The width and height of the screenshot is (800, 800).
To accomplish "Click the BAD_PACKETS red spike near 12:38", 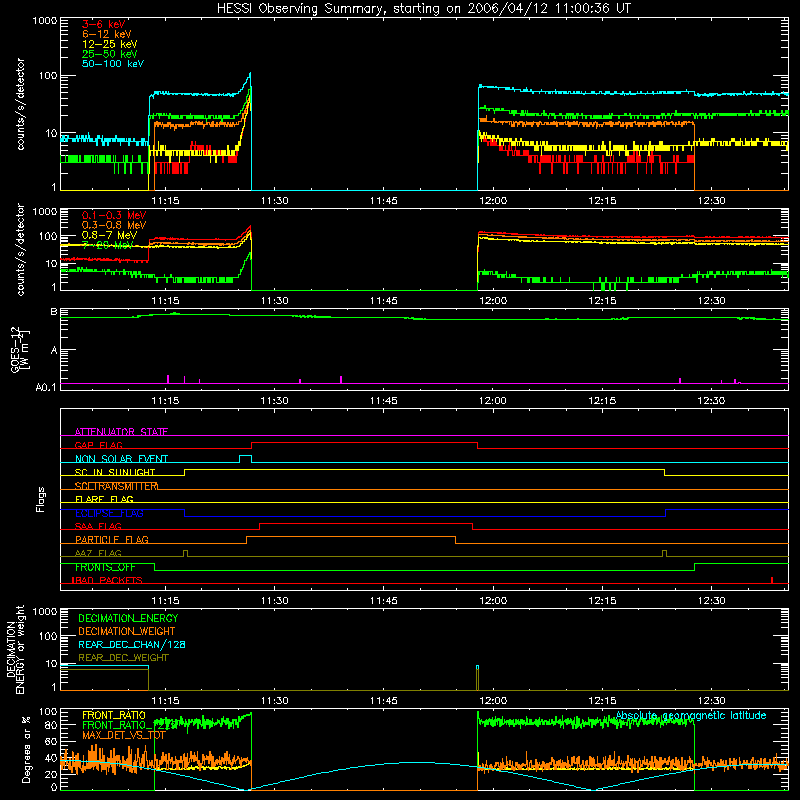I will [x=772, y=580].
